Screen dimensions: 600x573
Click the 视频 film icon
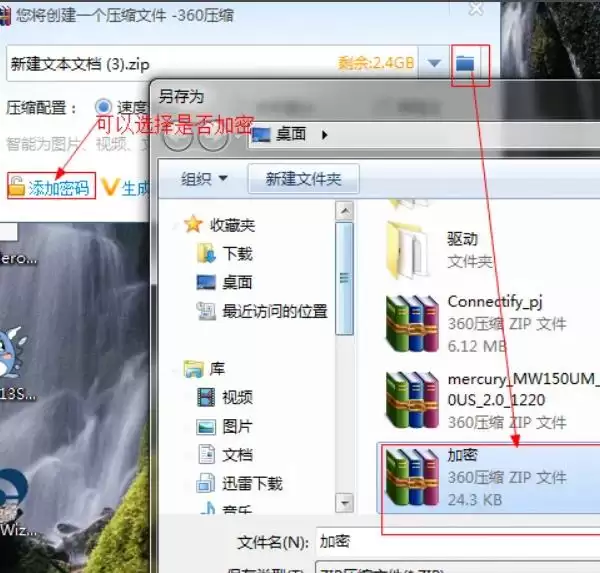point(206,397)
